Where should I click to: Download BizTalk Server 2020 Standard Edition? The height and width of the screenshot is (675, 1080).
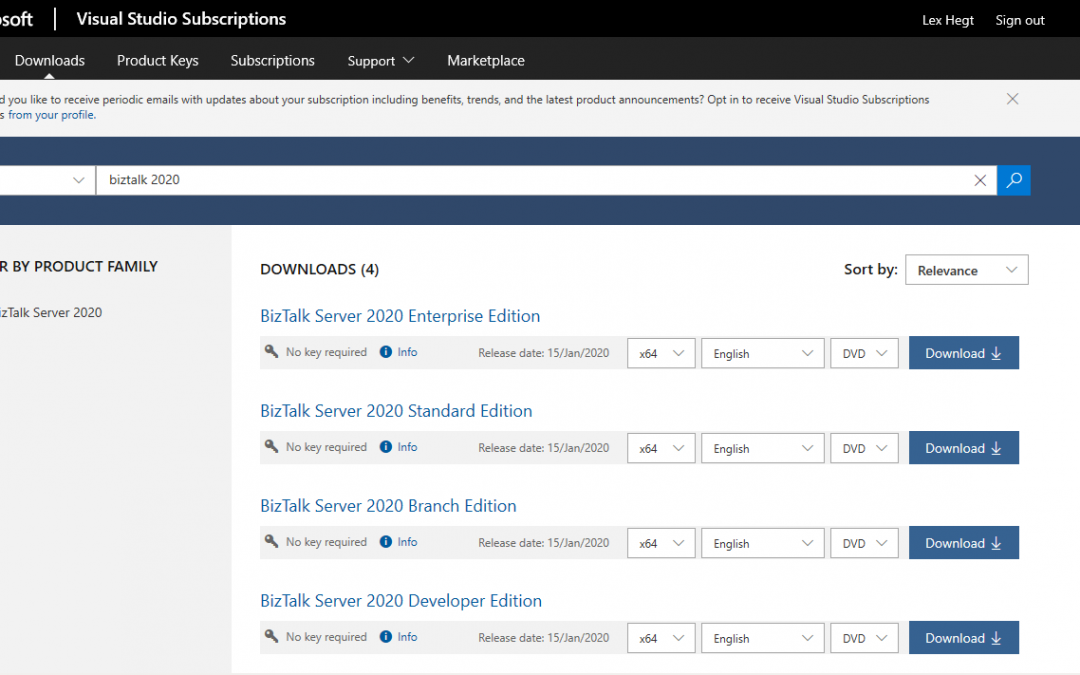tap(964, 448)
